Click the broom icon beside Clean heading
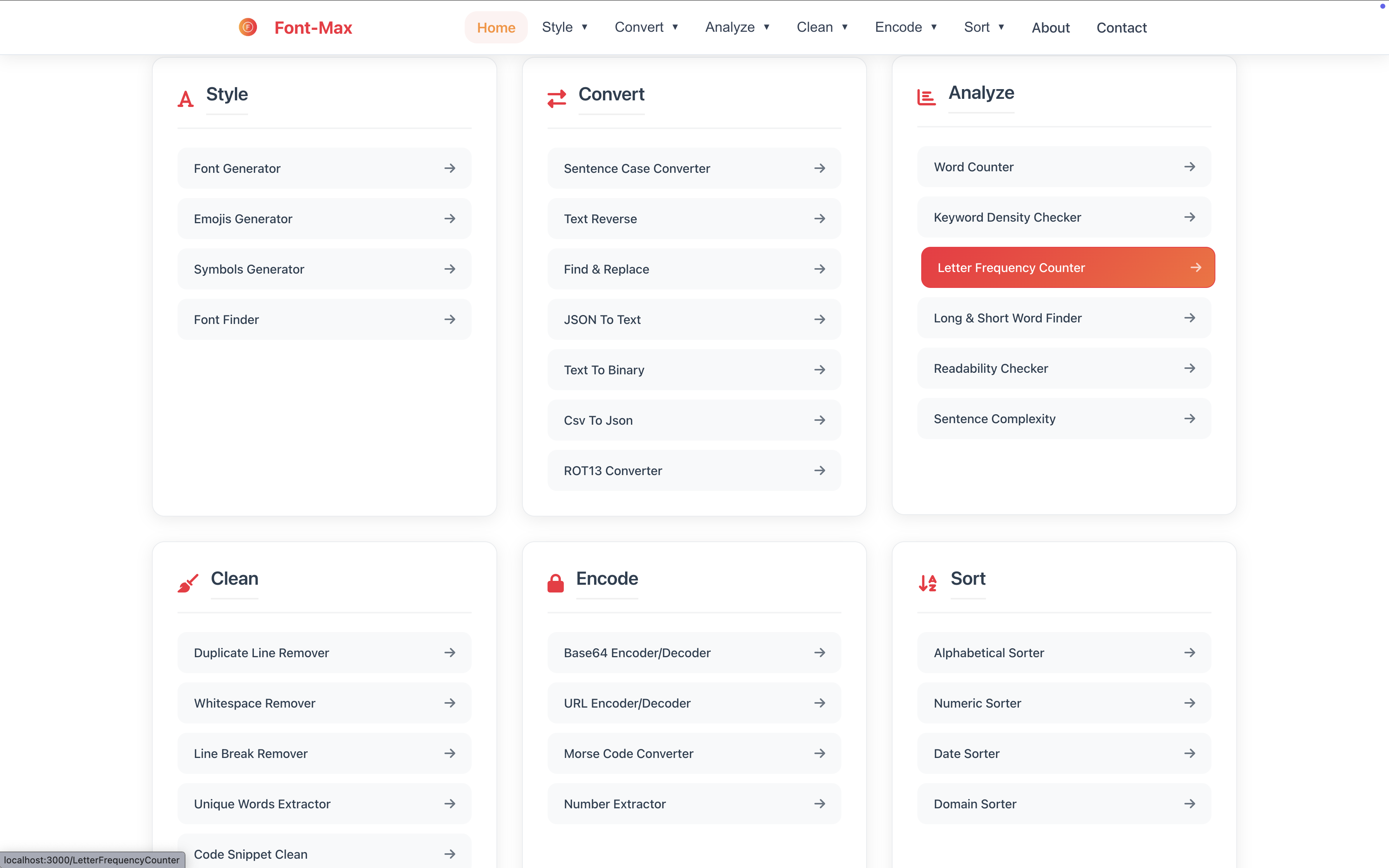1389x868 pixels. coord(187,583)
